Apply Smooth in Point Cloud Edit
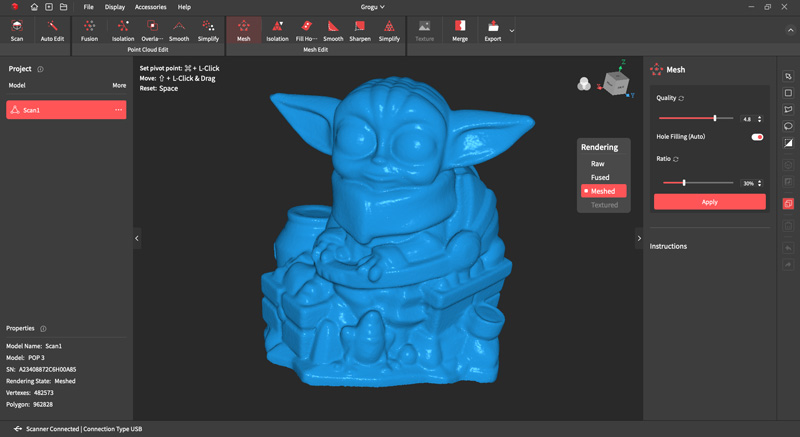Image resolution: width=800 pixels, height=437 pixels. pos(179,31)
